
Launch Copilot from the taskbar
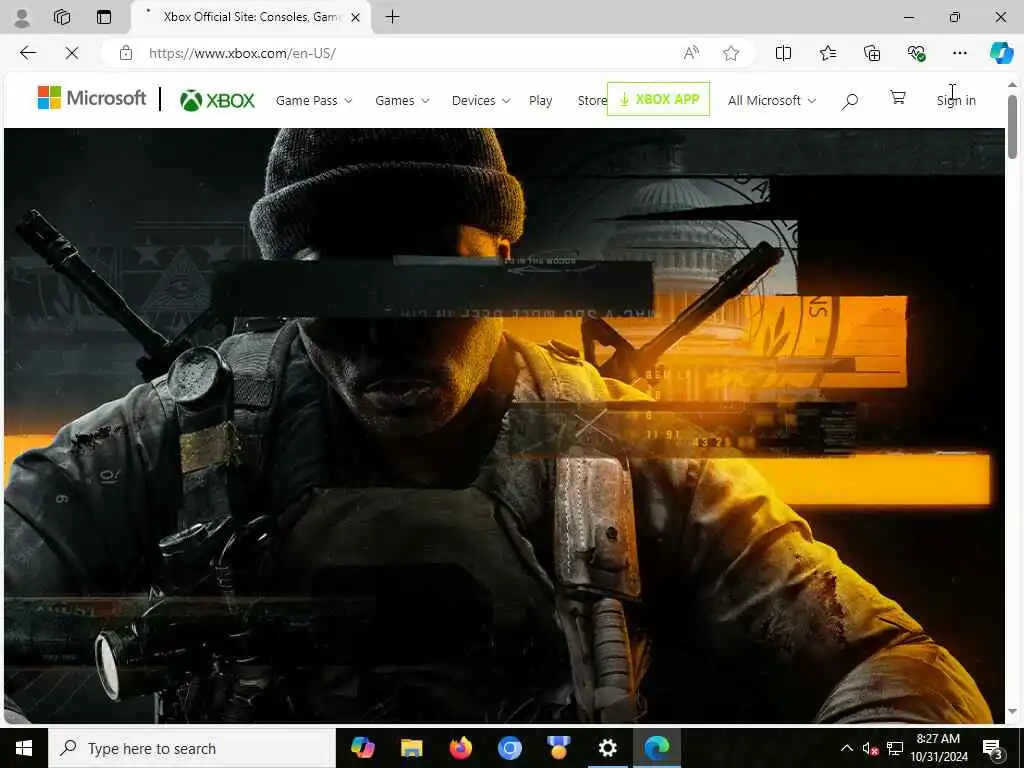point(362,748)
